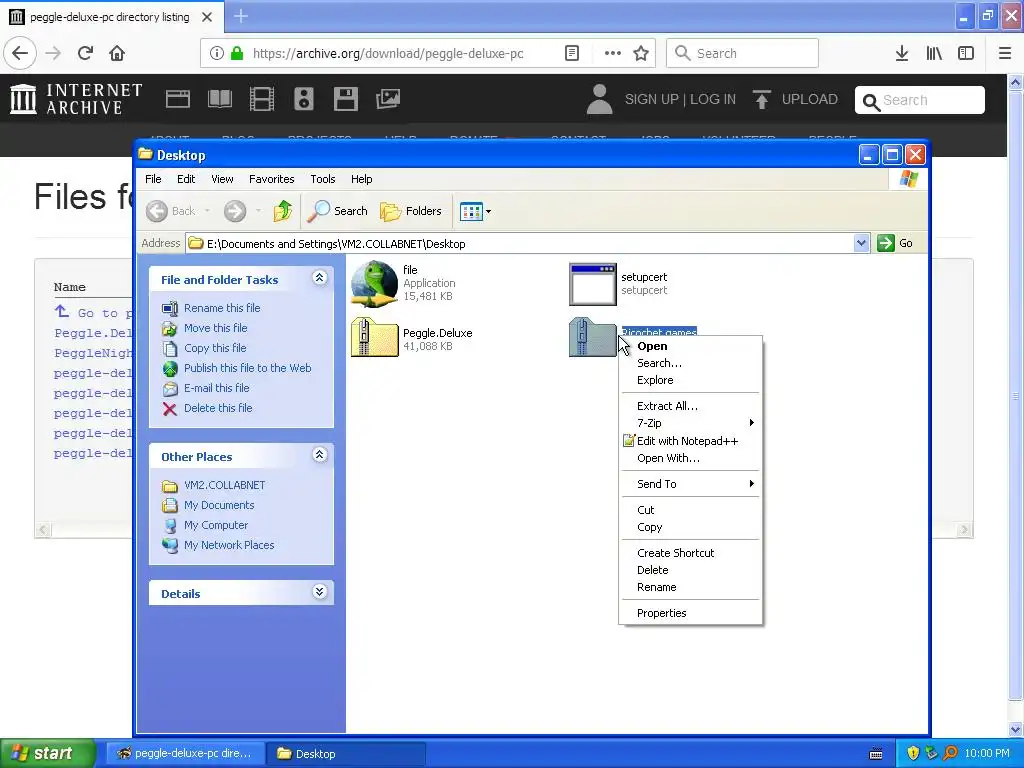Image resolution: width=1024 pixels, height=768 pixels.
Task: Collapse the File and Folder Tasks panel
Action: point(319,278)
